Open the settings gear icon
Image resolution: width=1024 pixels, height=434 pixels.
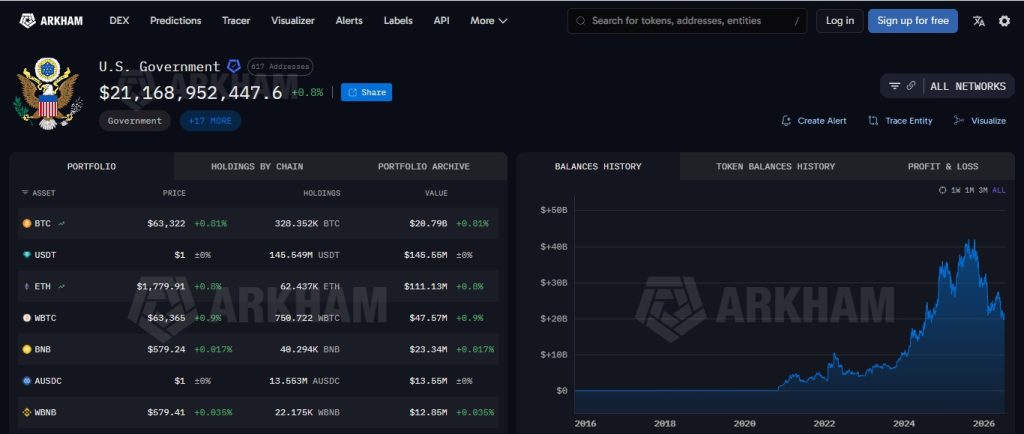1004,21
